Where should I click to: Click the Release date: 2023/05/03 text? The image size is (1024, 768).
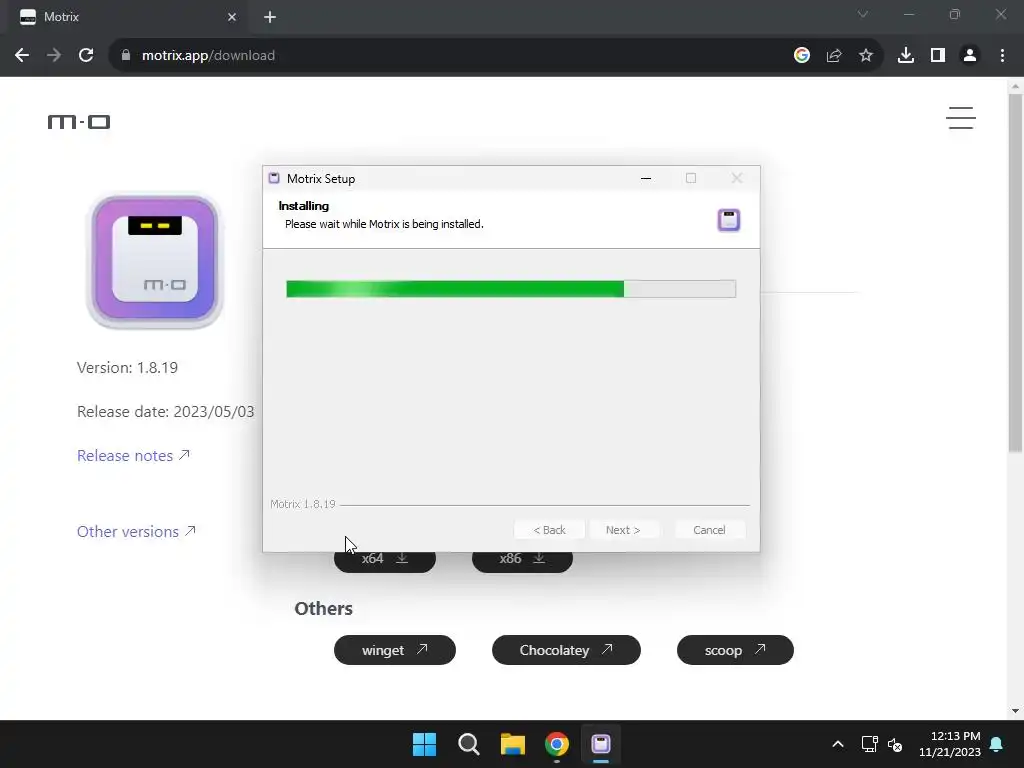(x=165, y=411)
